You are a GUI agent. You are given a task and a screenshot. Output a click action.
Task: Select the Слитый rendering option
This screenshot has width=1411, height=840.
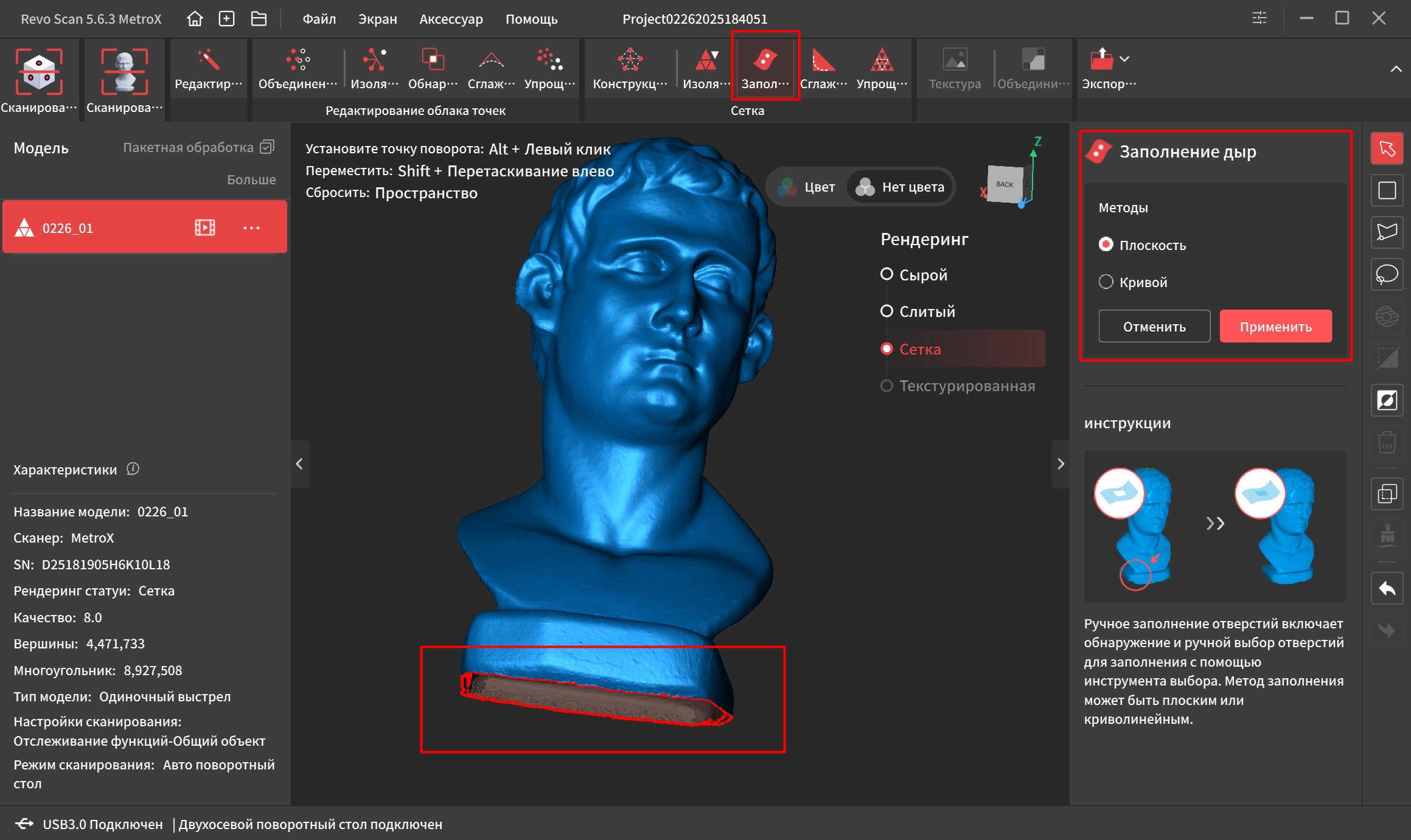click(x=887, y=311)
